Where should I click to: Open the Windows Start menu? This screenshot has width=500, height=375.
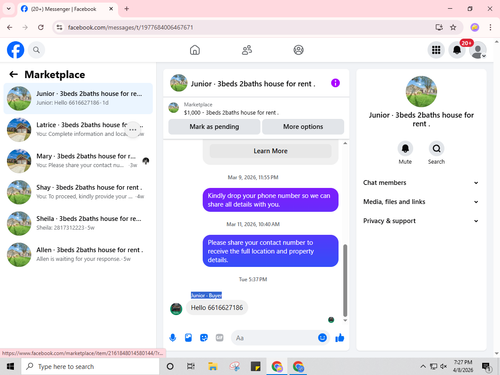[x=10, y=367]
